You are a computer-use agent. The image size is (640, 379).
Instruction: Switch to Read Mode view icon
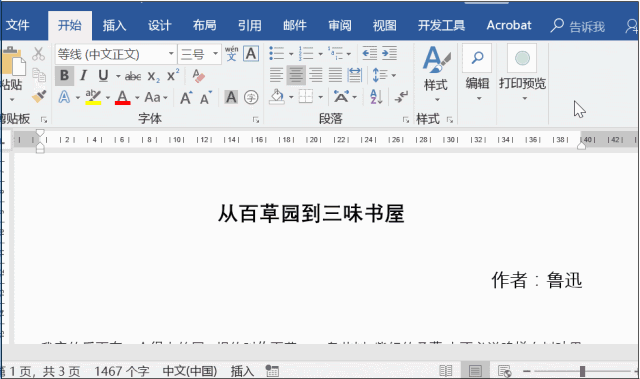(446, 371)
